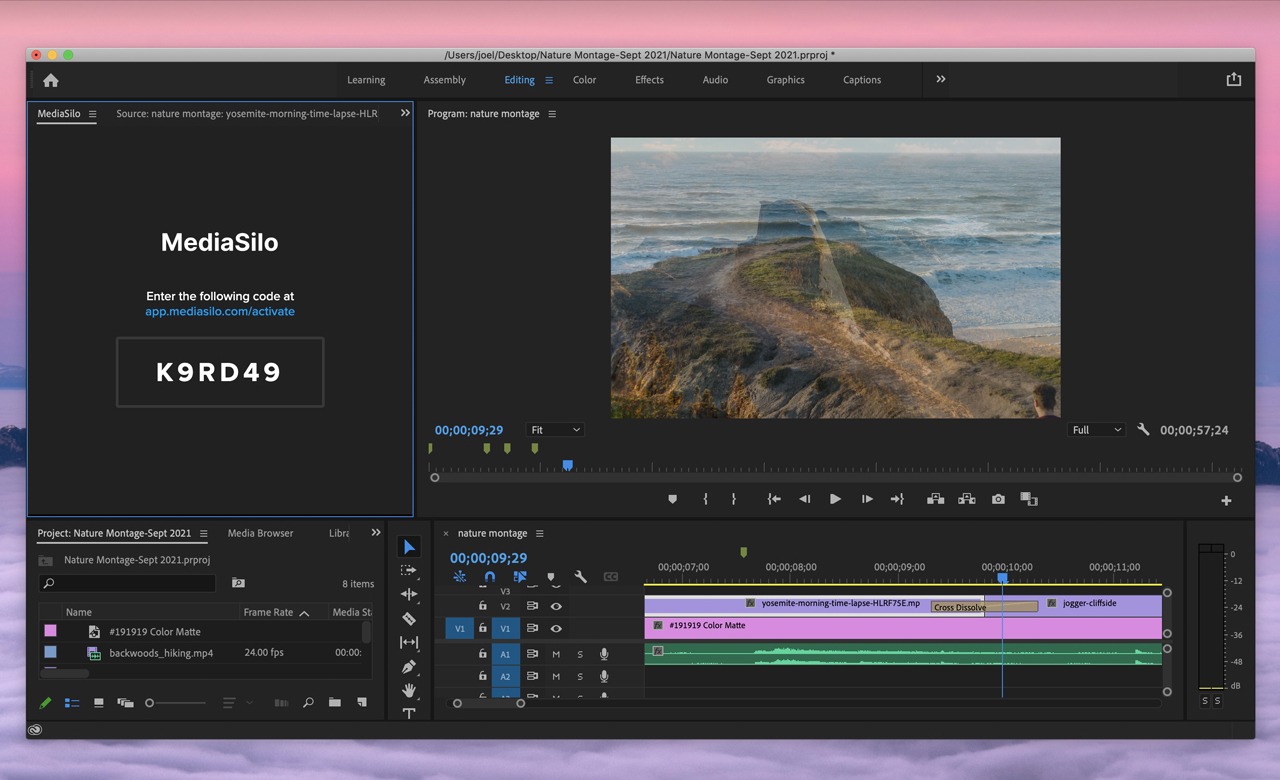Go to the Home screen icon
Viewport: 1280px width, 780px height.
tap(51, 80)
